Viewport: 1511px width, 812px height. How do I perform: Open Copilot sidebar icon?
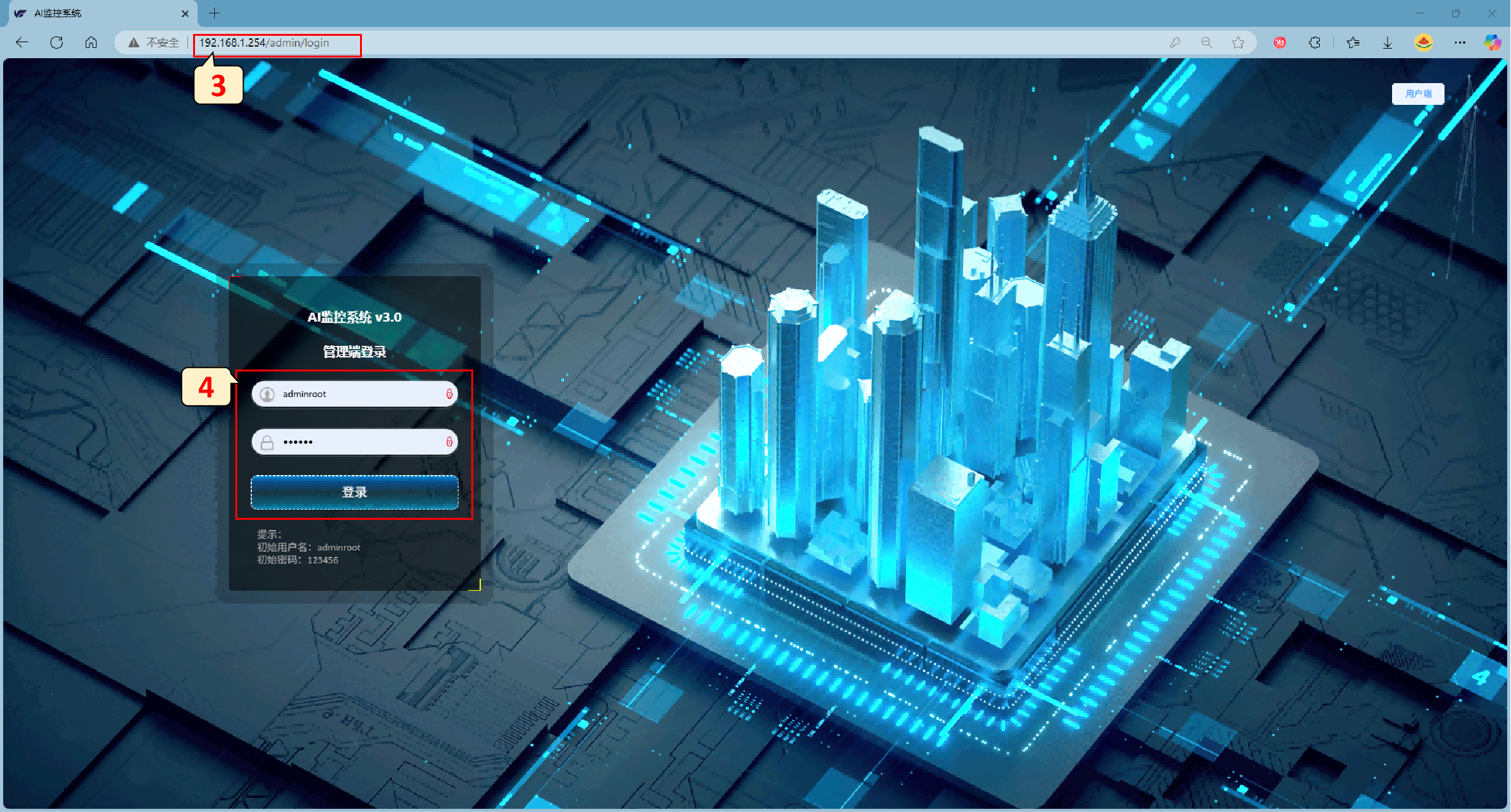pos(1492,43)
